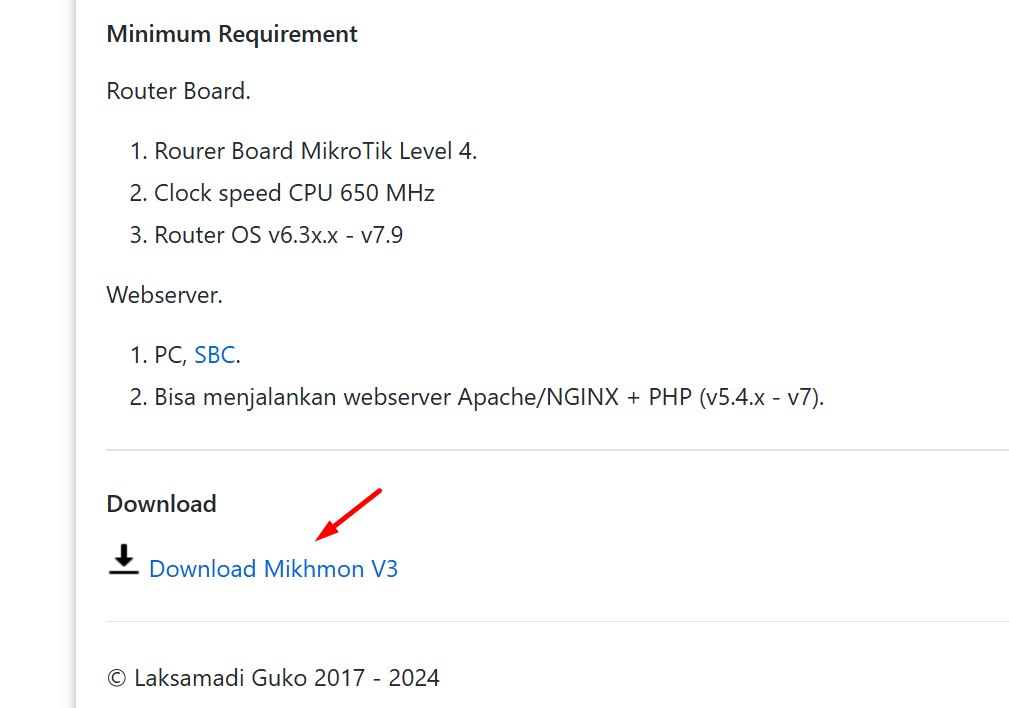
Task: Open the Download Mikhmon V3 link
Action: (x=273, y=569)
